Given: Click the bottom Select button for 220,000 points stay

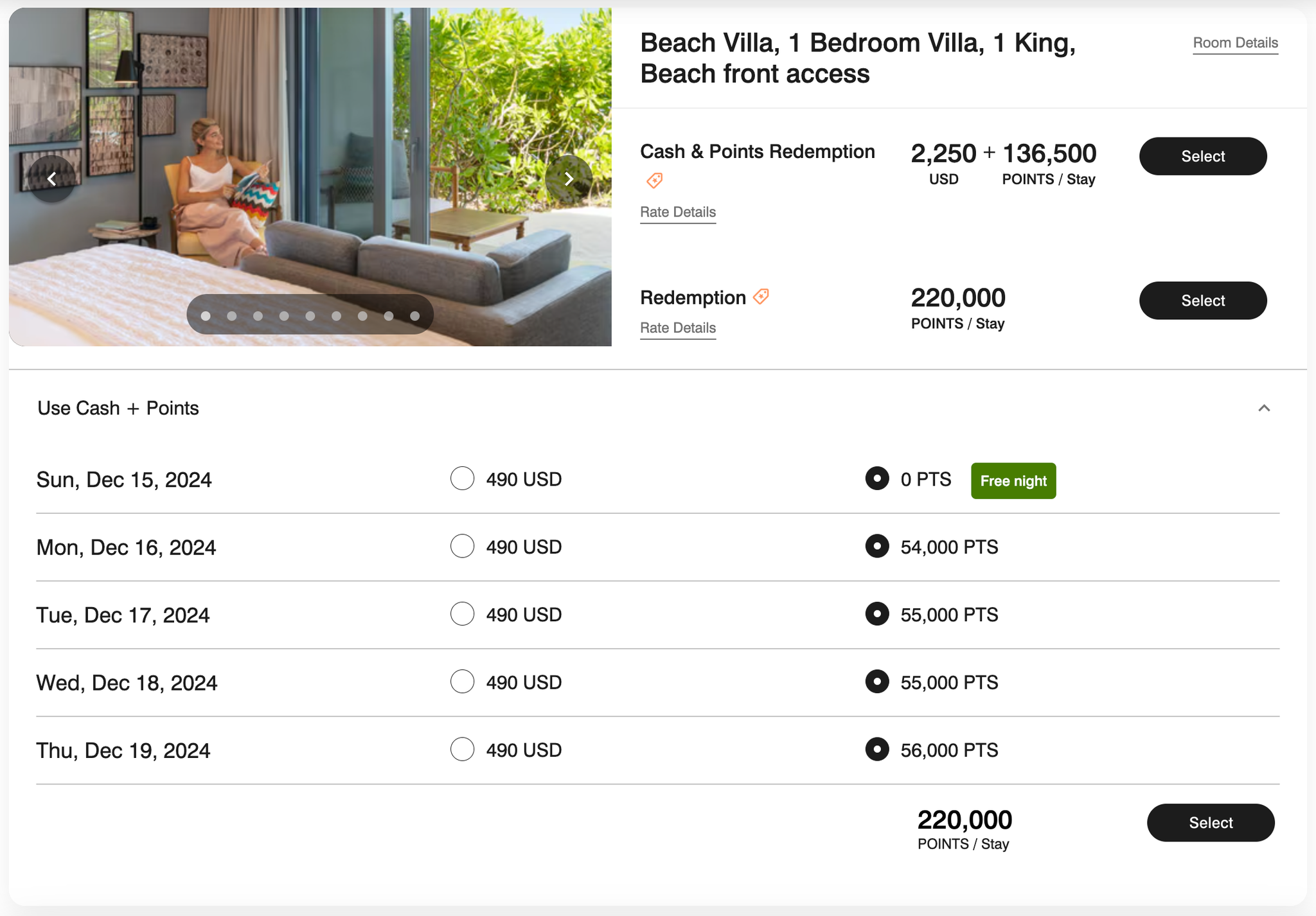Looking at the screenshot, I should point(1211,822).
